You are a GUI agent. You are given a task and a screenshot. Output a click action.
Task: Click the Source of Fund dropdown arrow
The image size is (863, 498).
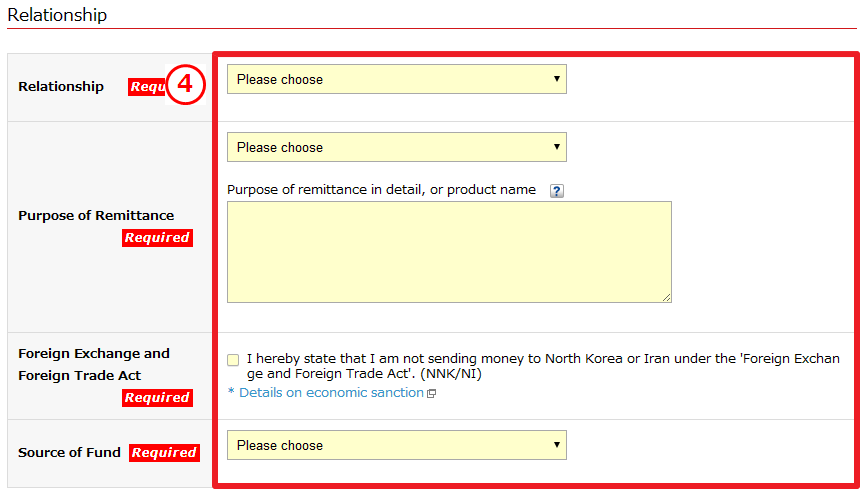click(556, 445)
